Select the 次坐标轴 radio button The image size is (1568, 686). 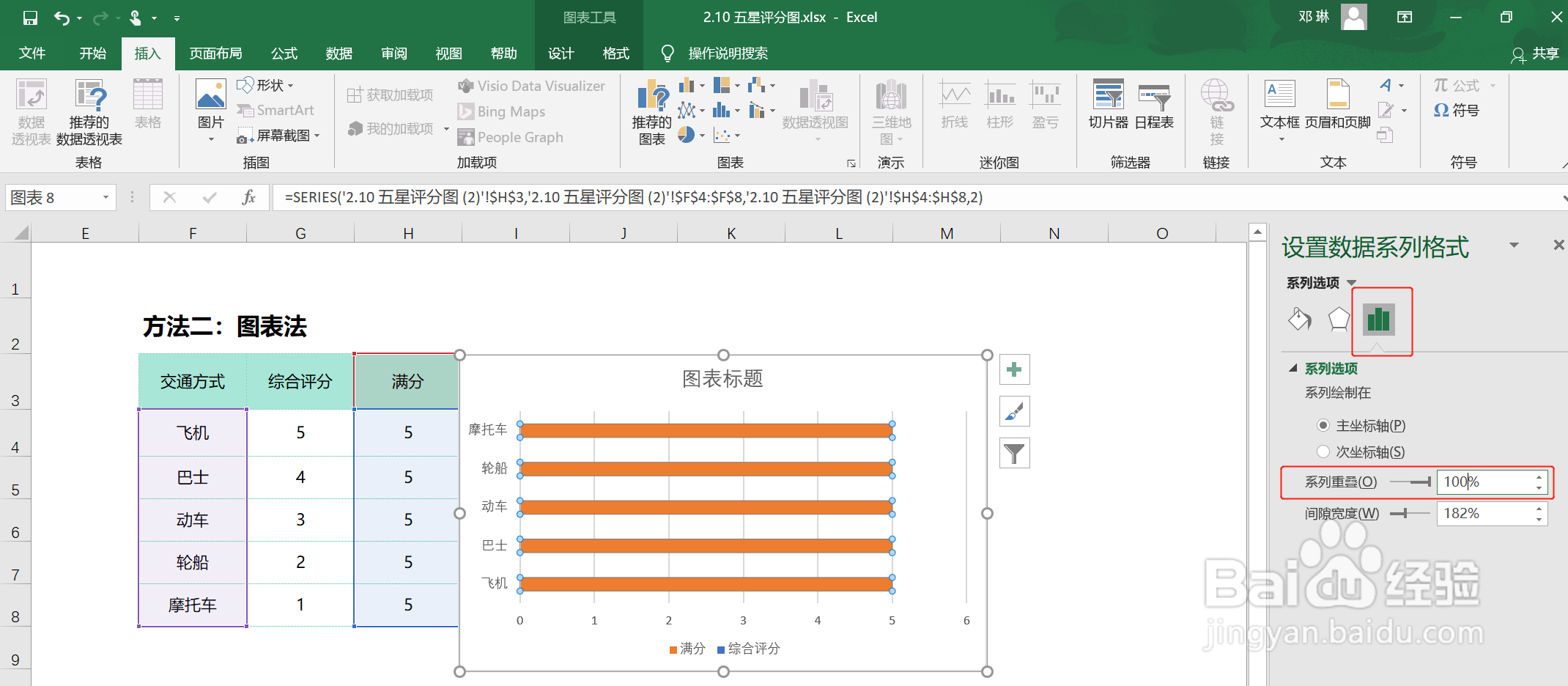(x=1323, y=451)
